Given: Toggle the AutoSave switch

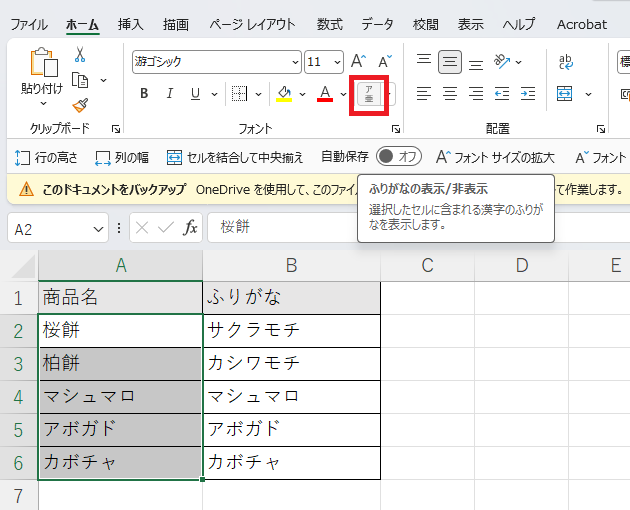Looking at the screenshot, I should click(x=399, y=157).
